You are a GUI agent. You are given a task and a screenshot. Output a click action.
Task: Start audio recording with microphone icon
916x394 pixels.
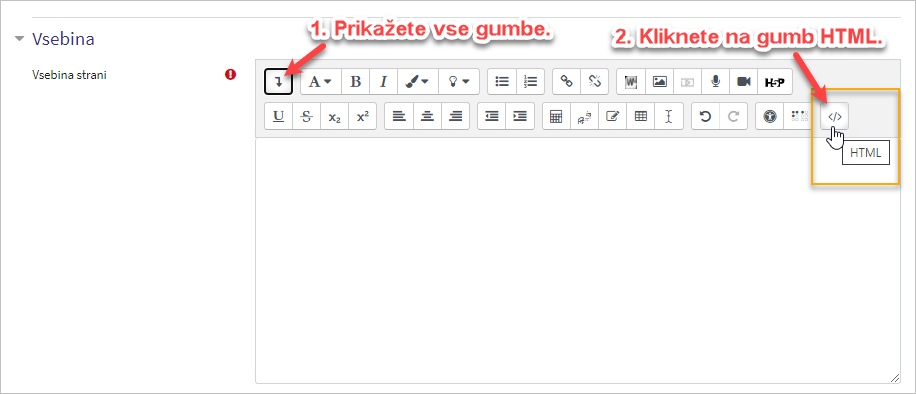[x=715, y=81]
